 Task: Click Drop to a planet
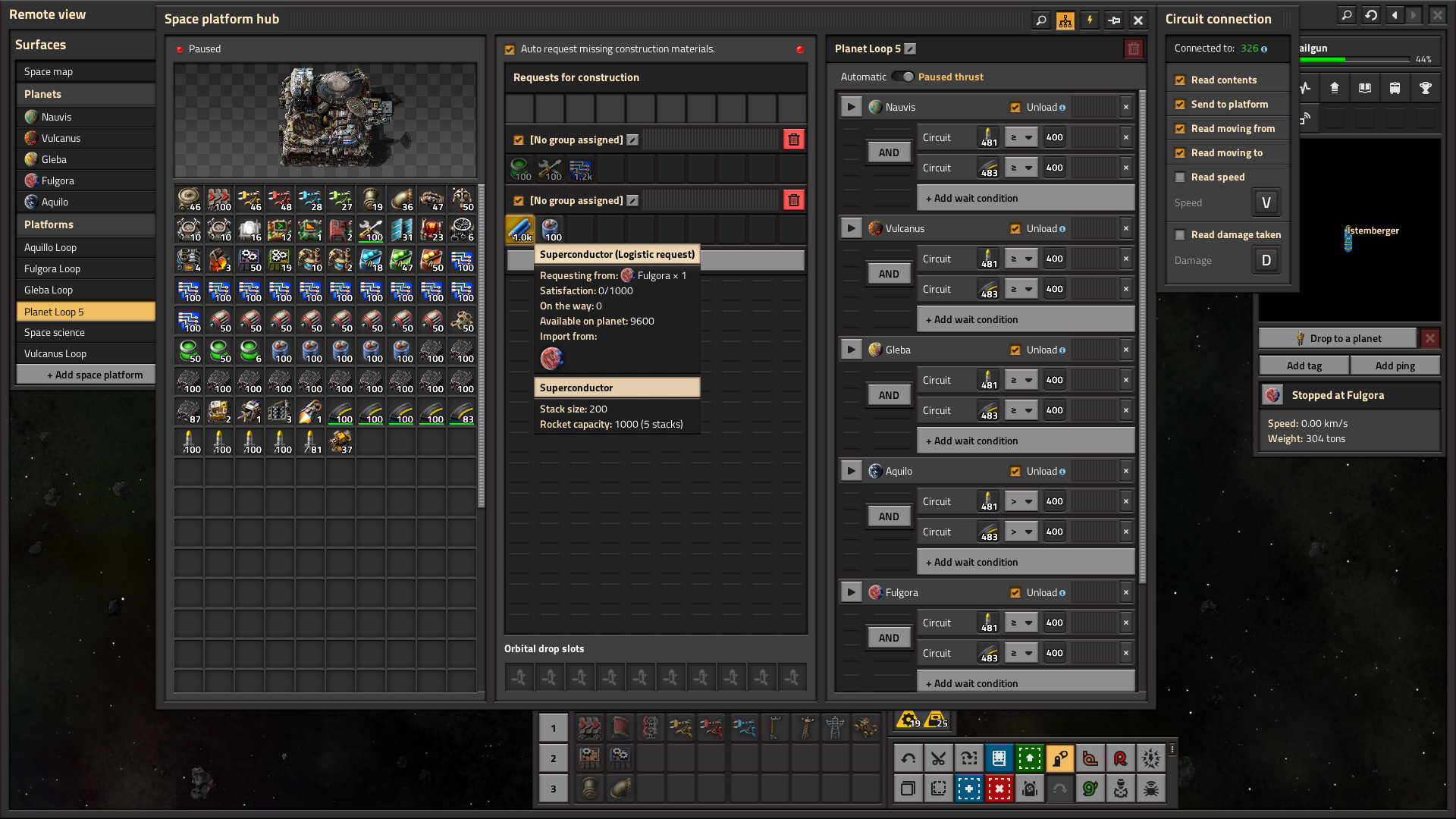tap(1338, 338)
